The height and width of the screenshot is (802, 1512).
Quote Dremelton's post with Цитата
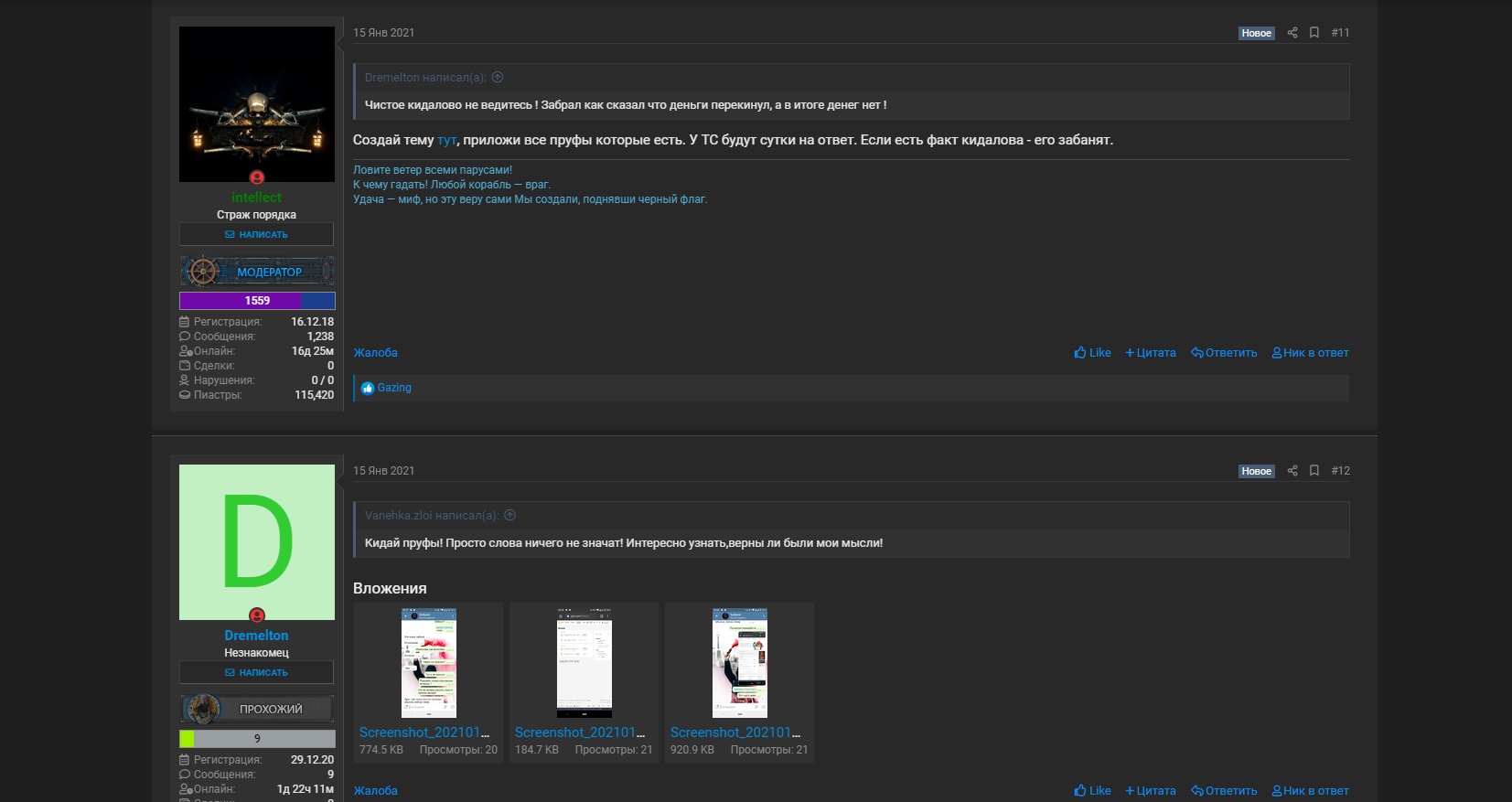(1151, 791)
